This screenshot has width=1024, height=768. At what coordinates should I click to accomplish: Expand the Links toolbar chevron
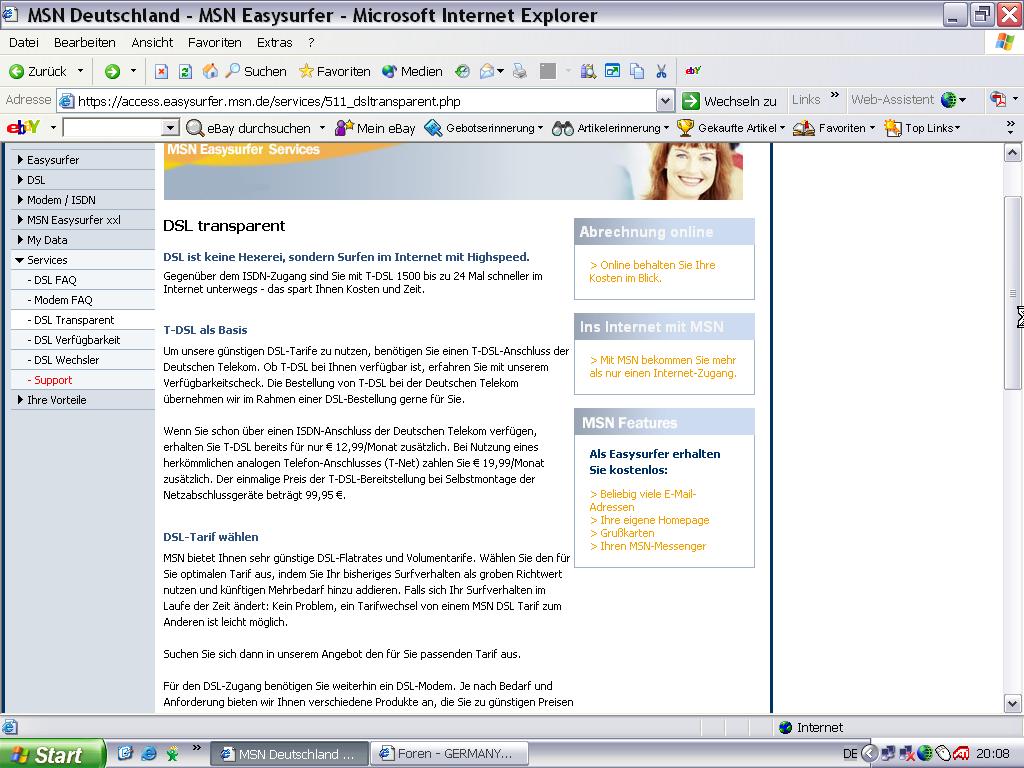coord(835,96)
